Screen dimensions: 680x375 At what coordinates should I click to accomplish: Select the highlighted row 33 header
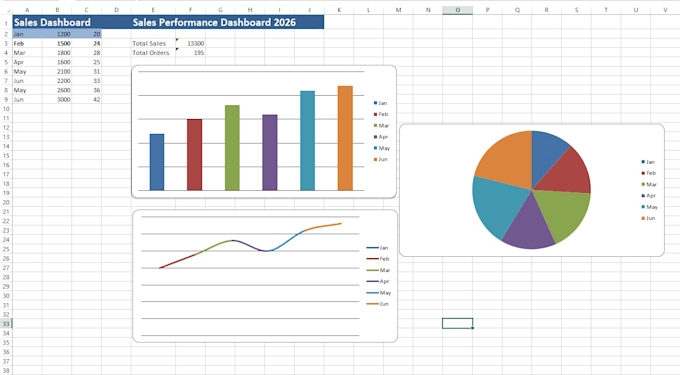[6, 323]
